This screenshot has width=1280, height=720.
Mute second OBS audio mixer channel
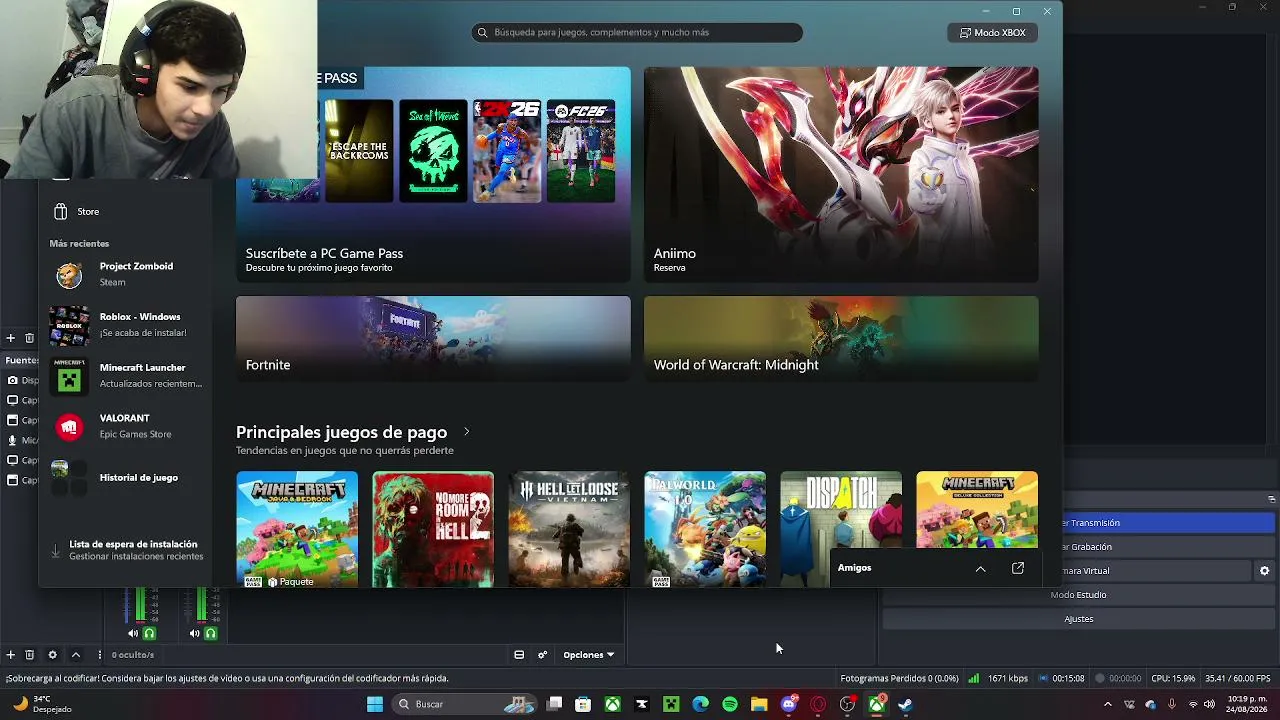tap(194, 633)
